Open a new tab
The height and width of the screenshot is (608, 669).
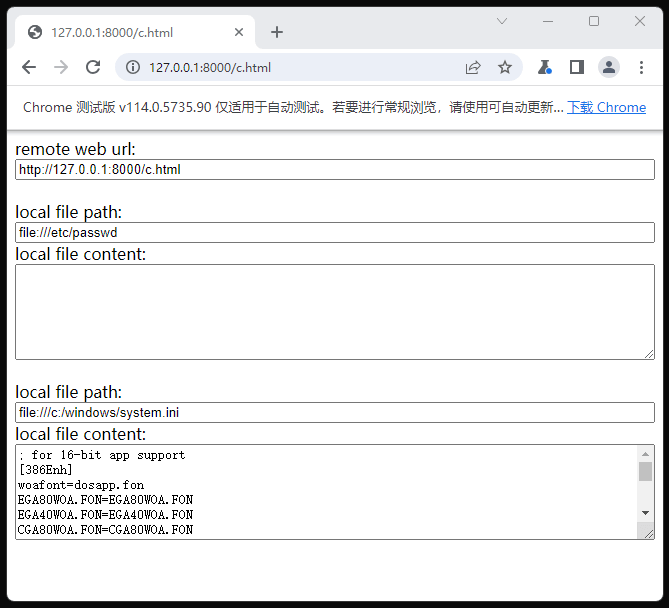pyautogui.click(x=277, y=32)
